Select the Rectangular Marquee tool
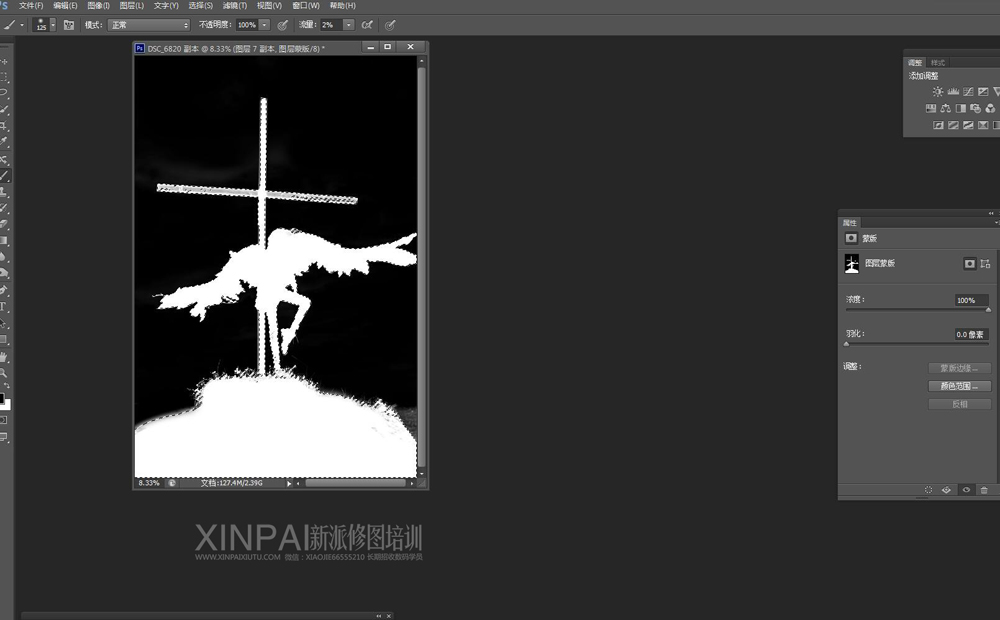Viewport: 1000px width, 620px height. point(4,77)
